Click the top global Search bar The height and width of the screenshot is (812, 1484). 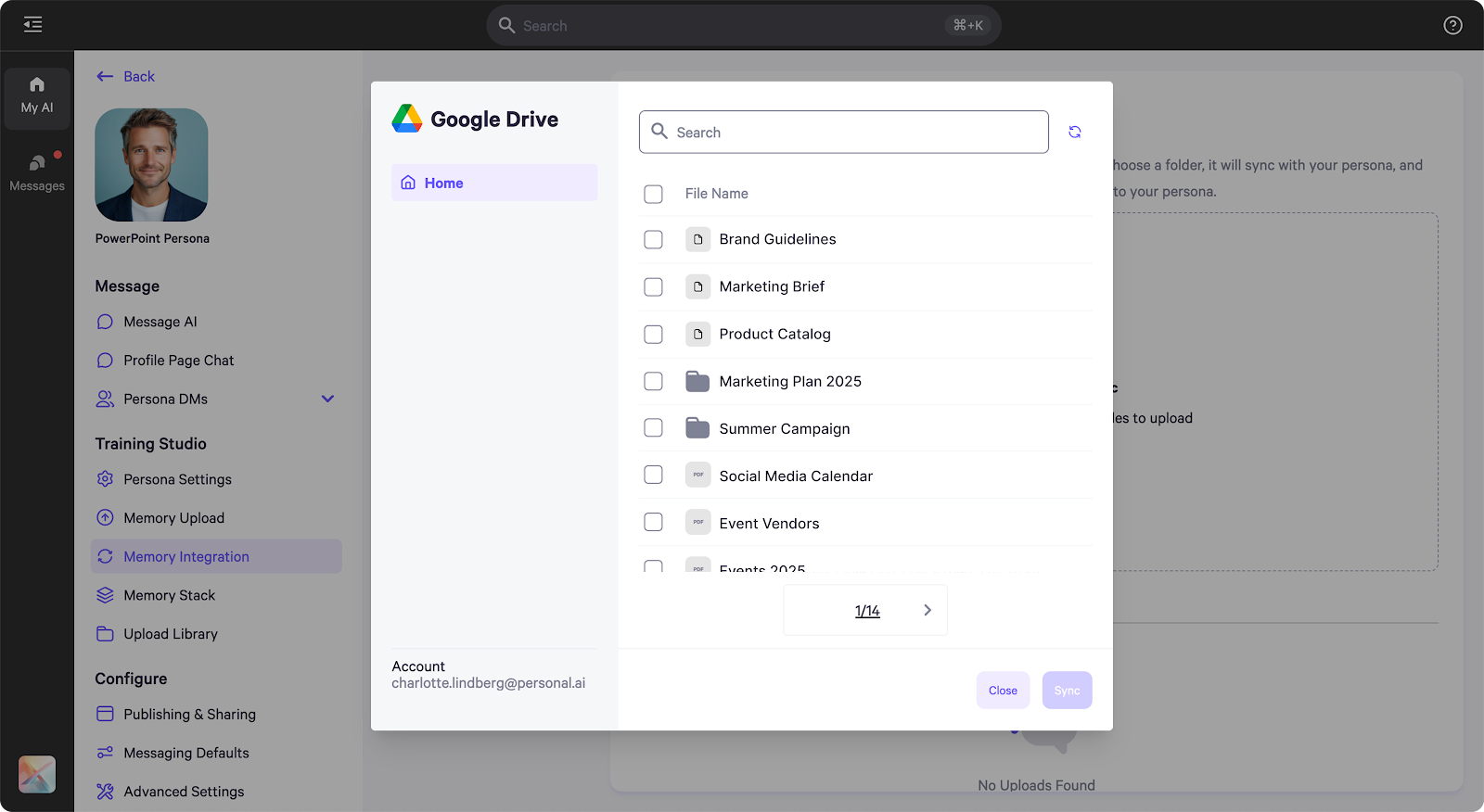(744, 26)
